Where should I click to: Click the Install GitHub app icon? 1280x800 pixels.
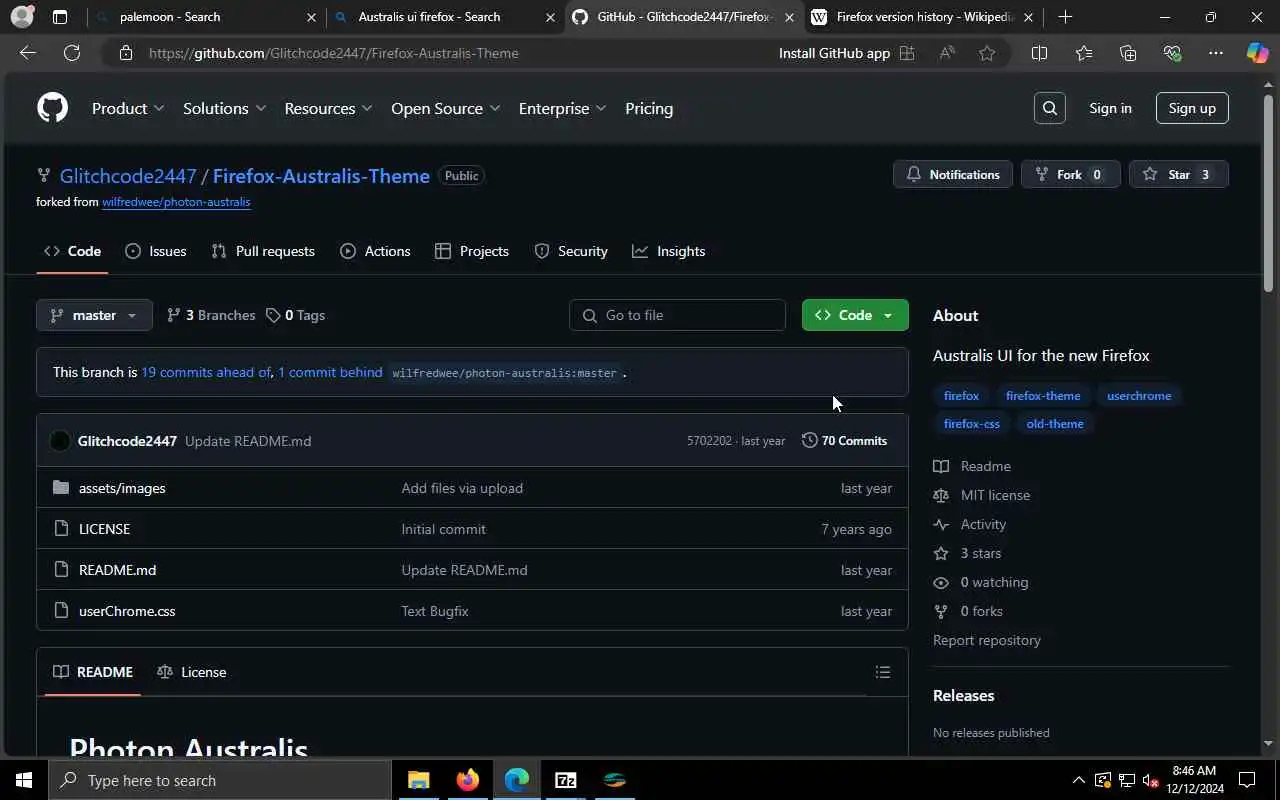[907, 53]
